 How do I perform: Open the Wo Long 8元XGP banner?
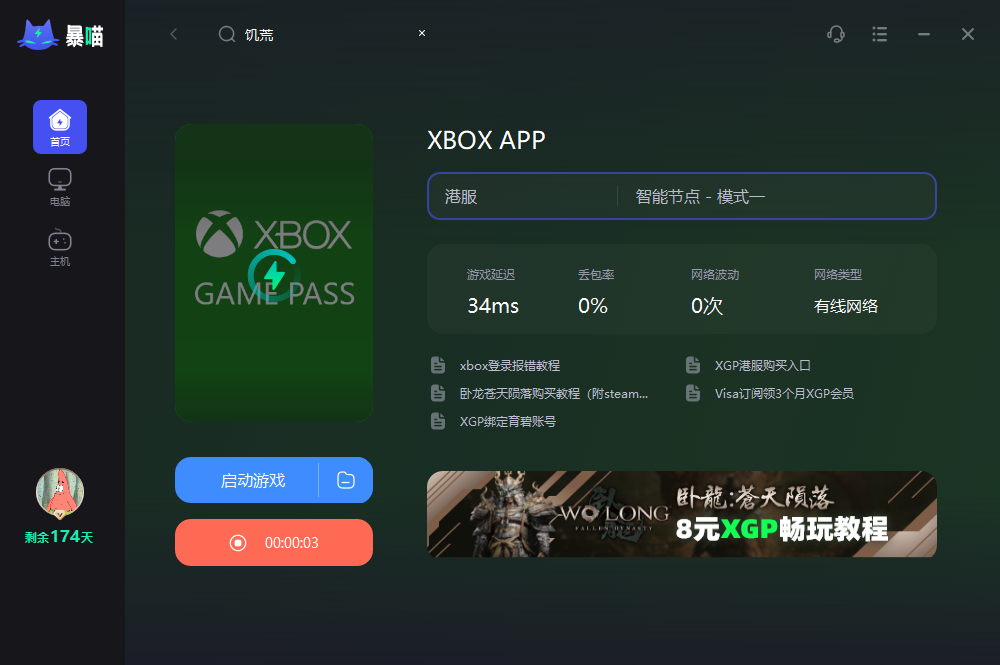tap(682, 514)
